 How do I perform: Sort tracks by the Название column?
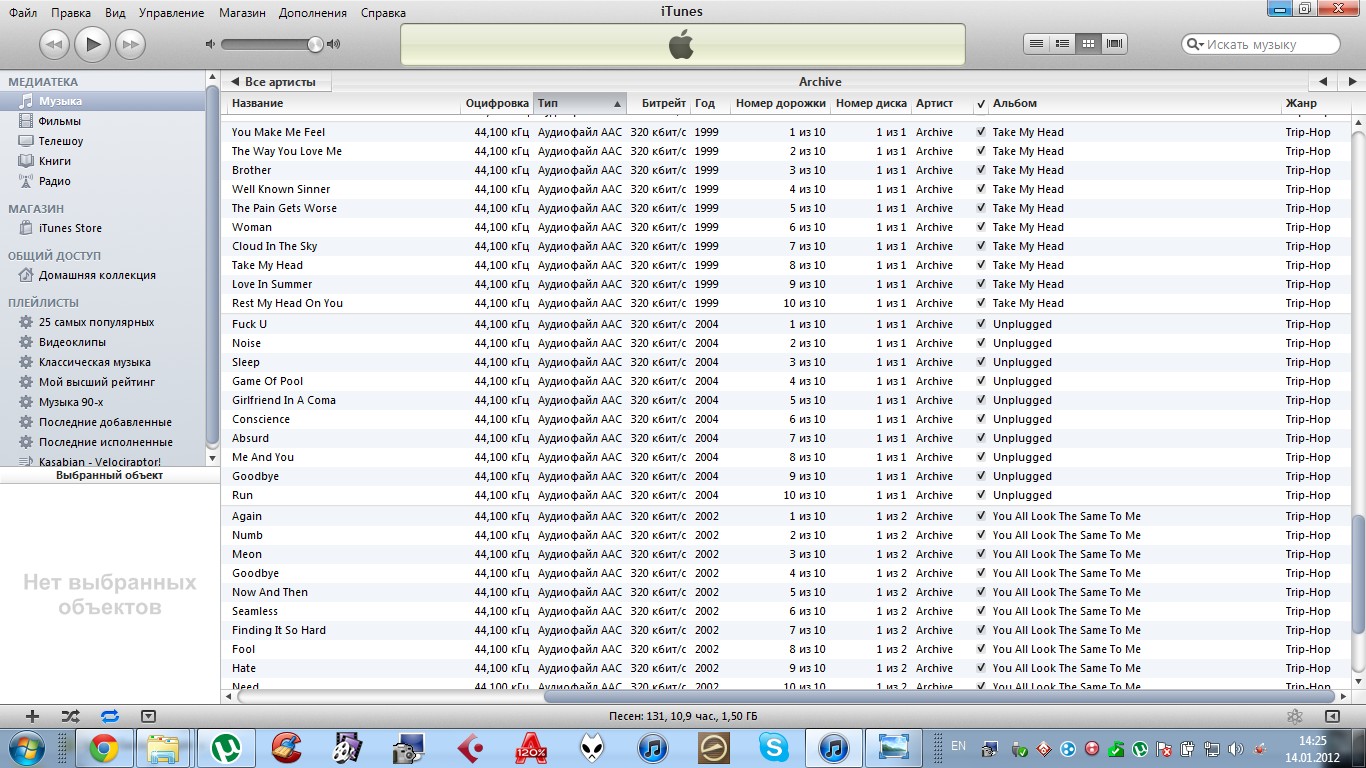point(342,103)
